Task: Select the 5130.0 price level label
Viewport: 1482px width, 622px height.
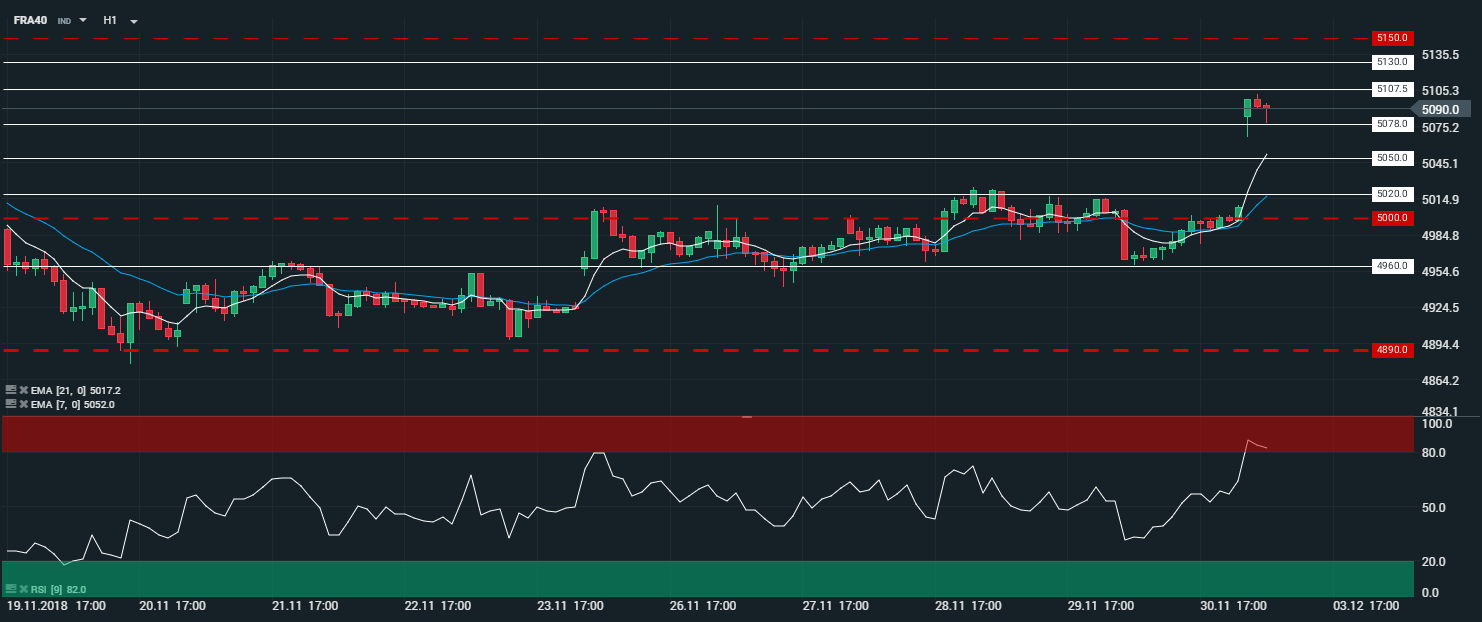Action: [x=1392, y=62]
